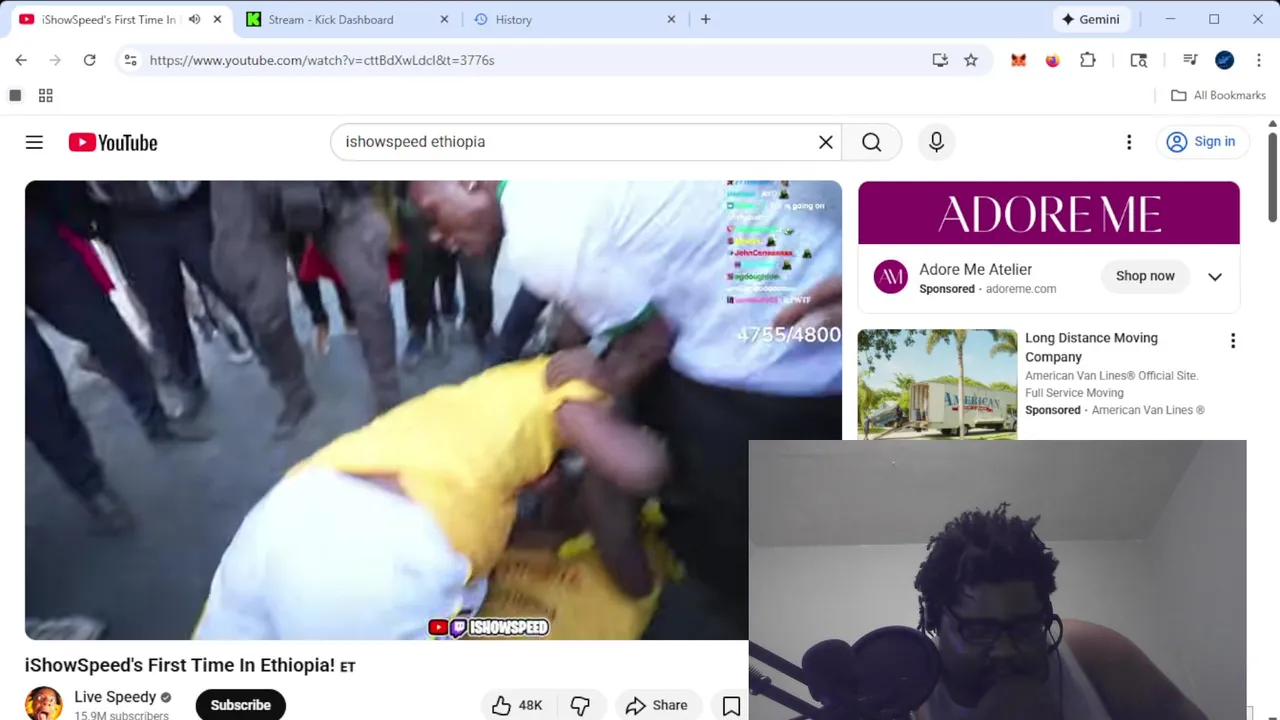Mute the YouTube tab audio icon
Image resolution: width=1280 pixels, height=720 pixels.
pos(194,19)
